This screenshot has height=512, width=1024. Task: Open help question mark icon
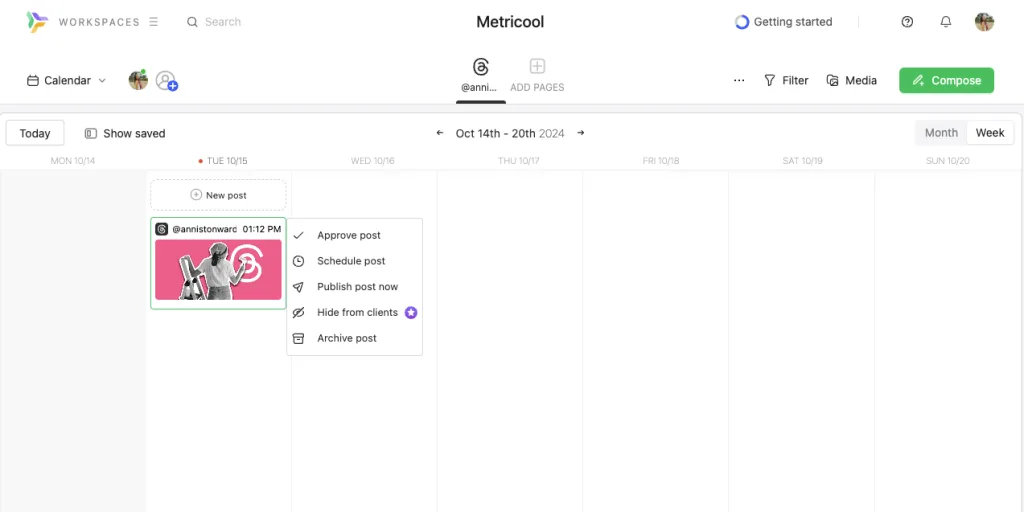[x=907, y=22]
